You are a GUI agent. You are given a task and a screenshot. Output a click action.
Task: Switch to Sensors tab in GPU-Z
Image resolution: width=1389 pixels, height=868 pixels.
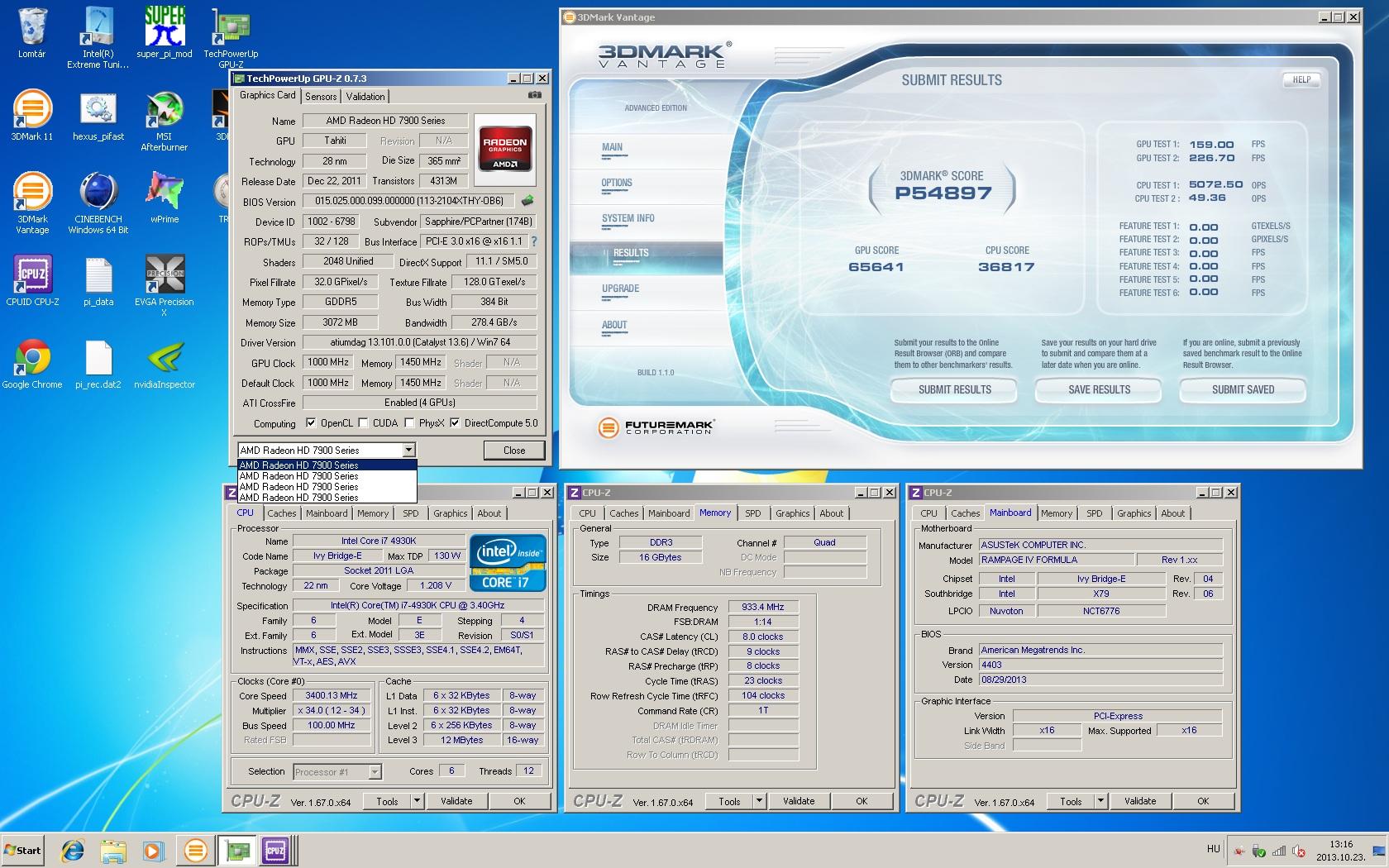[321, 97]
